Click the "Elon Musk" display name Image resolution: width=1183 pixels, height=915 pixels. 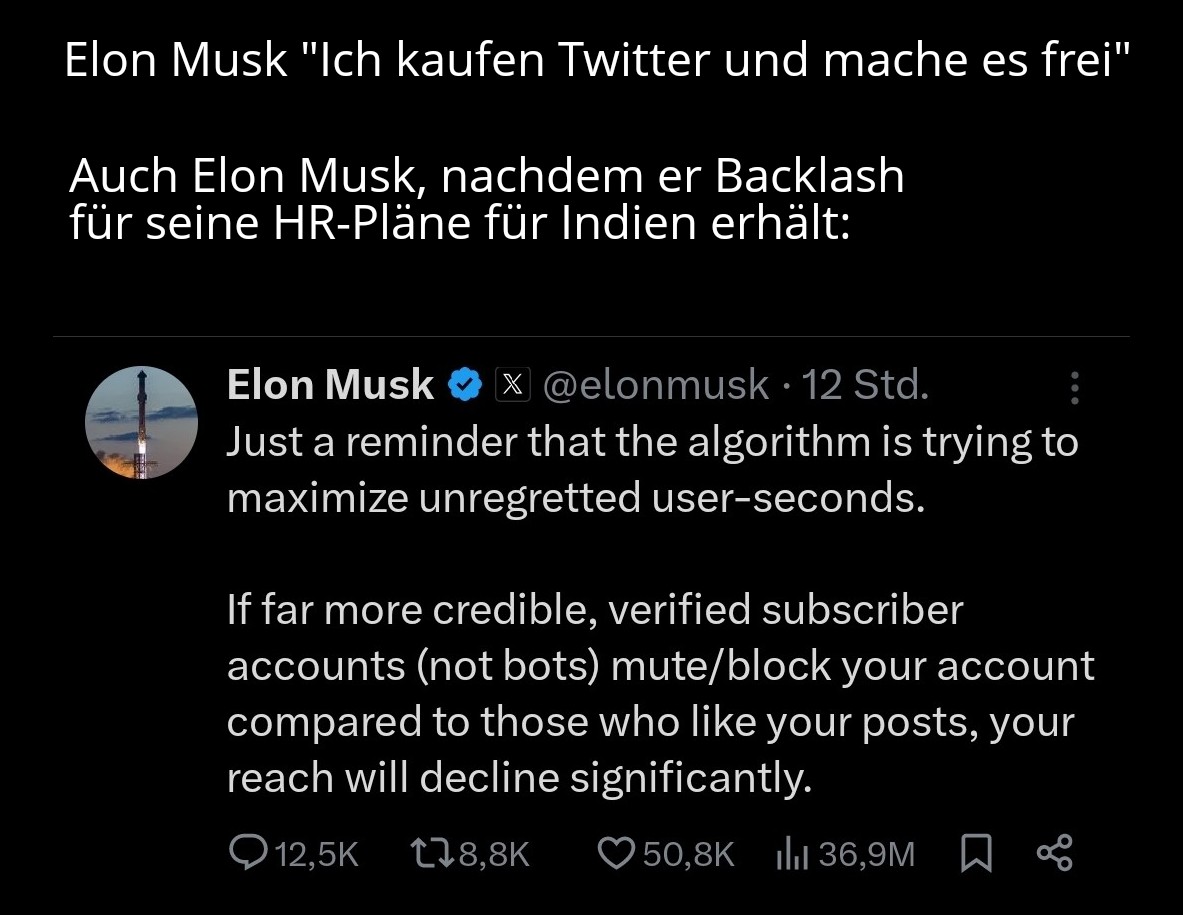(331, 385)
